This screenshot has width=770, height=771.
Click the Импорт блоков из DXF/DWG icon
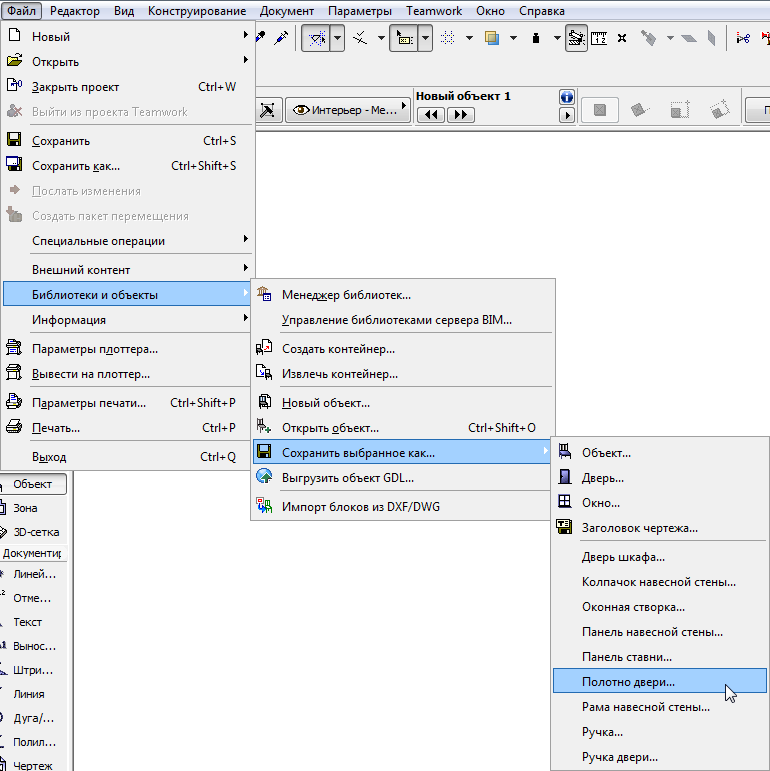point(264,505)
